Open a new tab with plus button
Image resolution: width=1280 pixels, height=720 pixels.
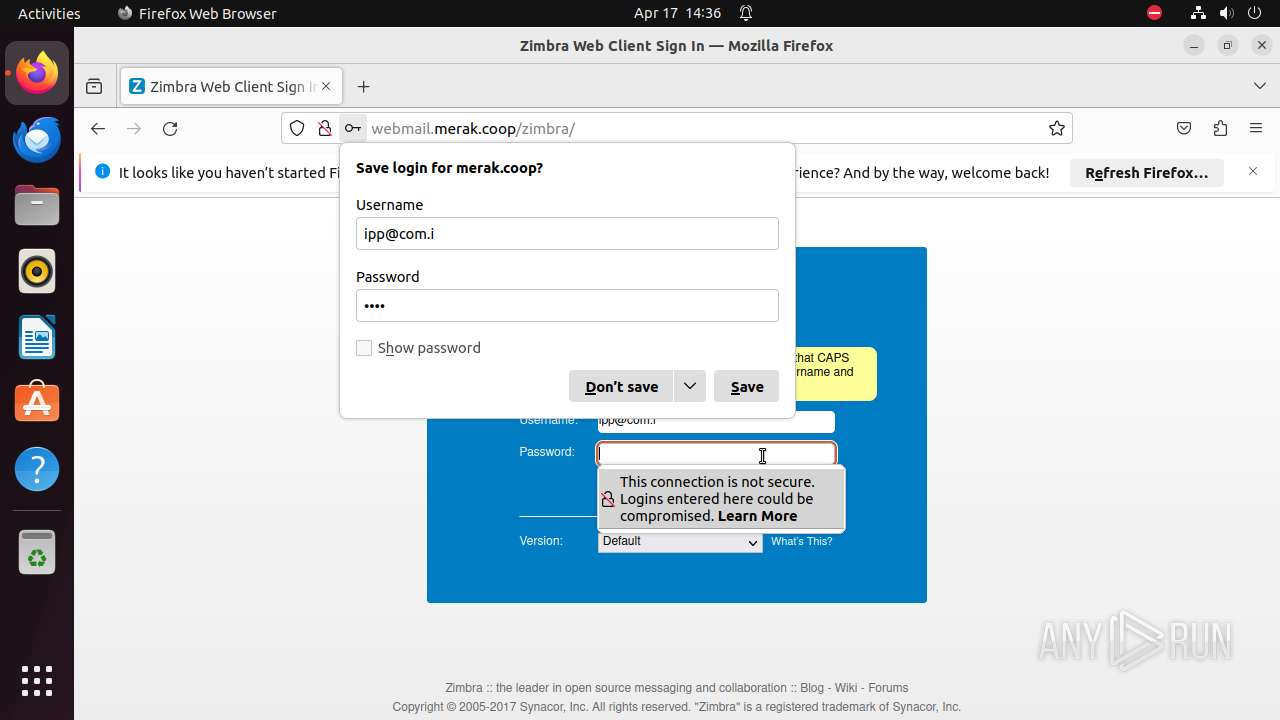363,87
